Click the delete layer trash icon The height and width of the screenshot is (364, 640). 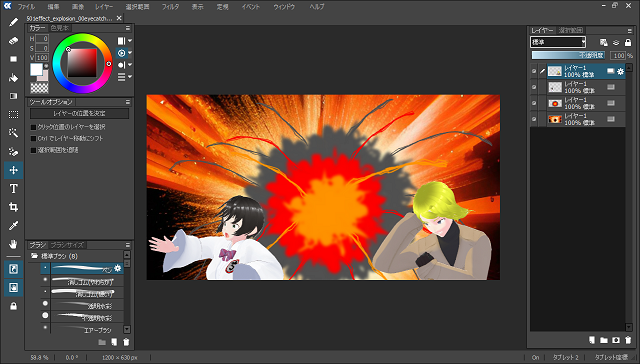(x=628, y=340)
